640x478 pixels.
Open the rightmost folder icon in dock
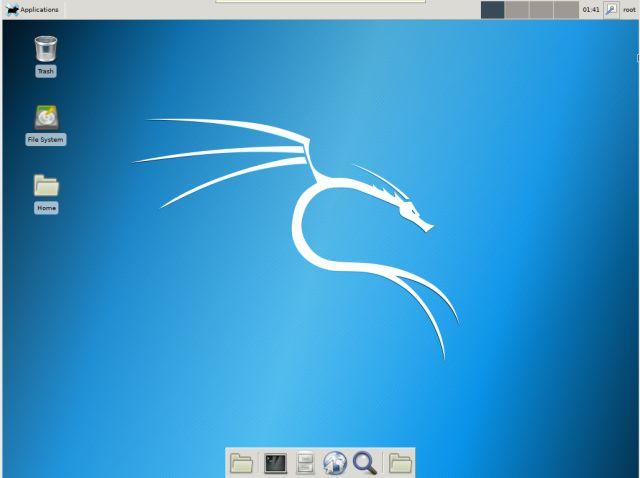(x=400, y=462)
